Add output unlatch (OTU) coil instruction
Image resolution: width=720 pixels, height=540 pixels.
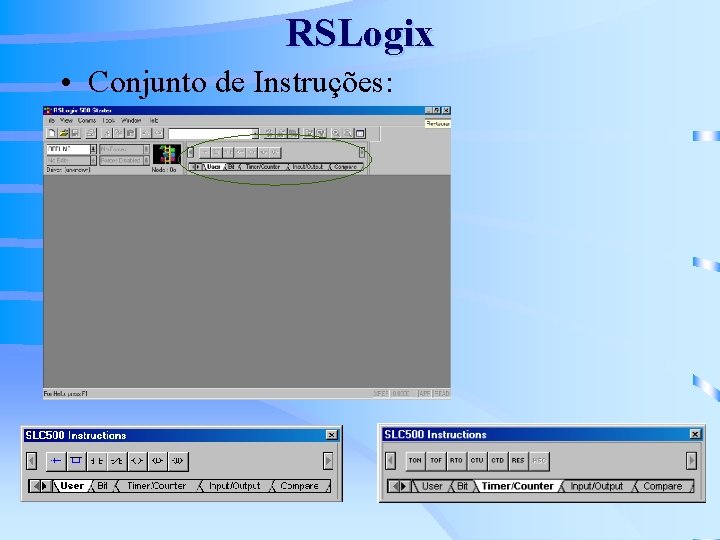178,461
